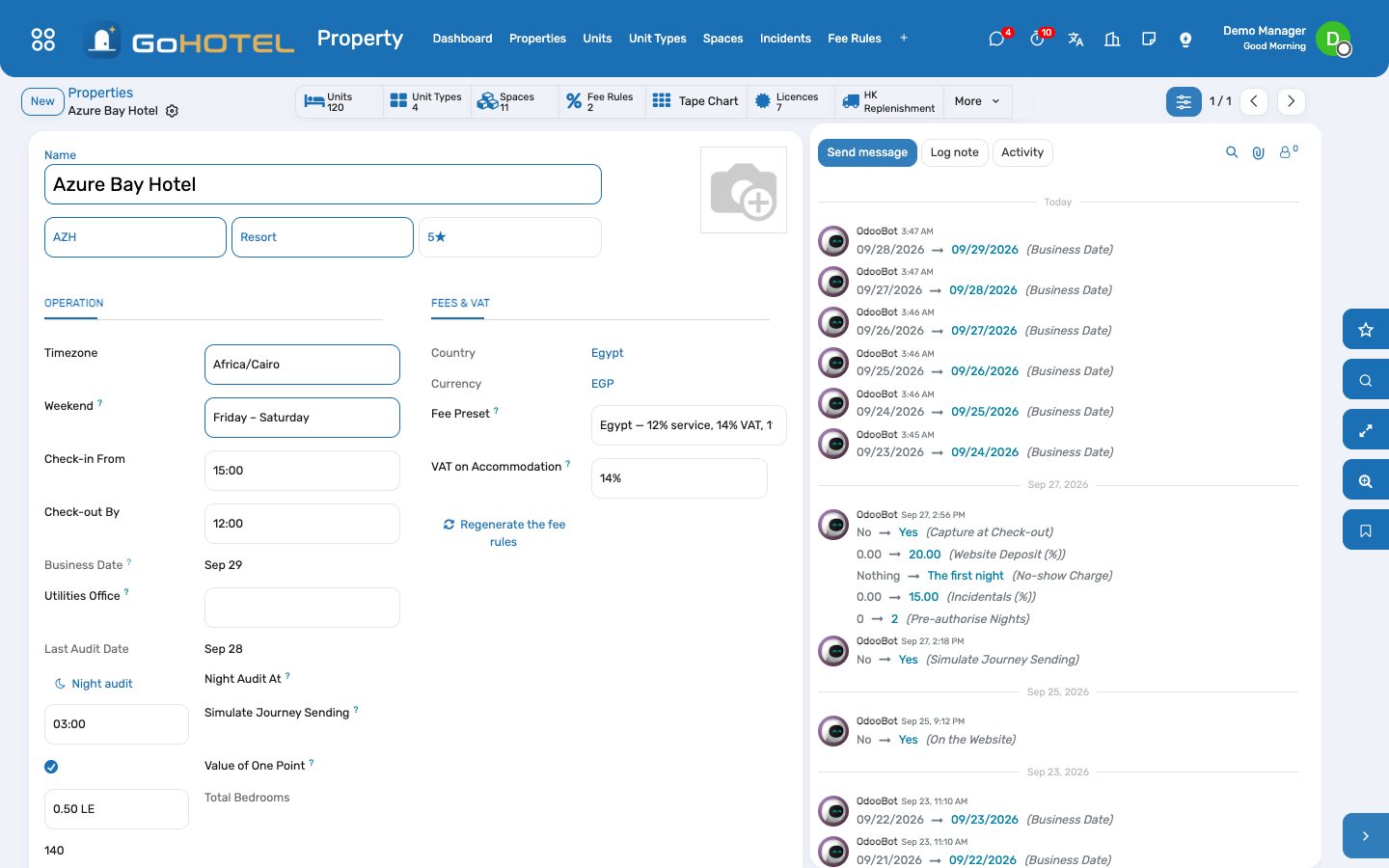Image resolution: width=1389 pixels, height=868 pixels.
Task: Click Regenerate the fee rules link
Action: pos(504,533)
